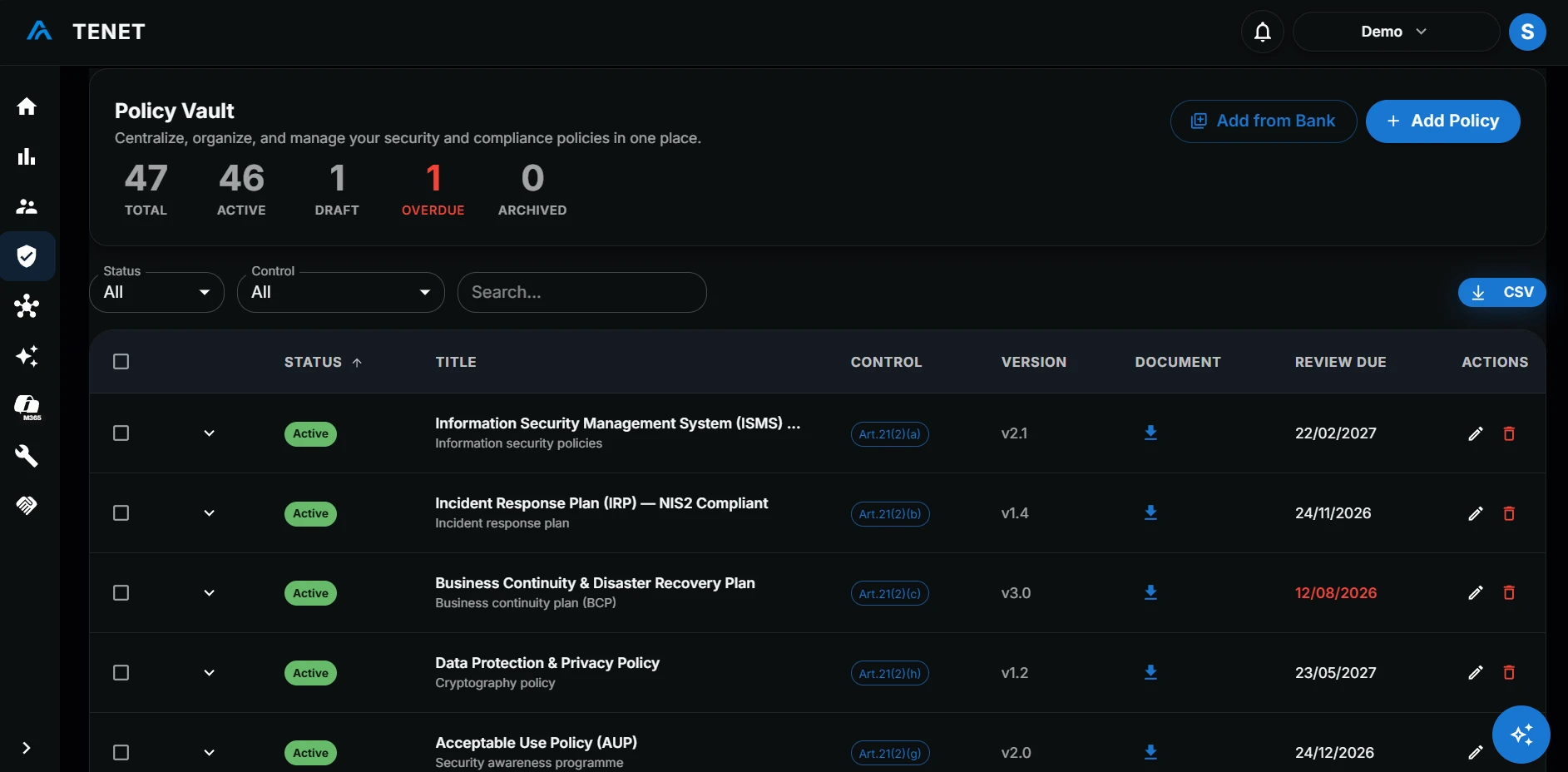
Task: Check the ISMS policy row checkbox
Action: click(121, 433)
